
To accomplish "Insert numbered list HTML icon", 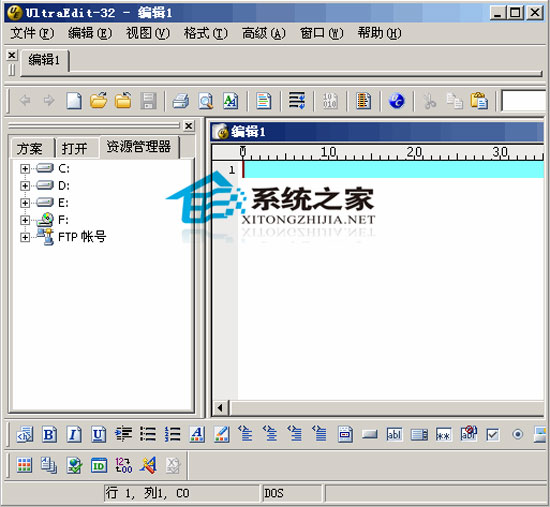I will pyautogui.click(x=173, y=435).
